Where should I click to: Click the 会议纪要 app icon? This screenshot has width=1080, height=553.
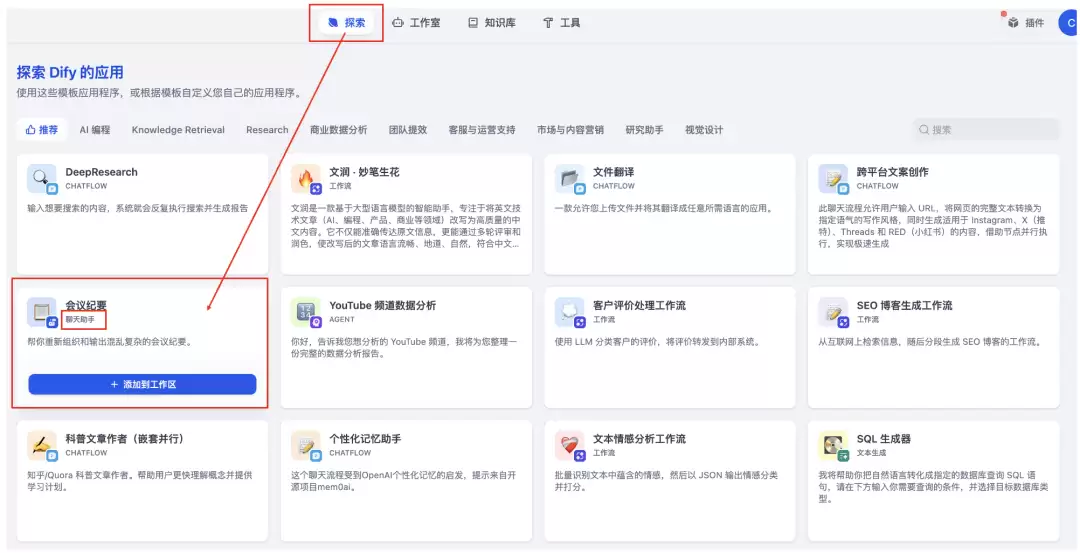click(41, 312)
